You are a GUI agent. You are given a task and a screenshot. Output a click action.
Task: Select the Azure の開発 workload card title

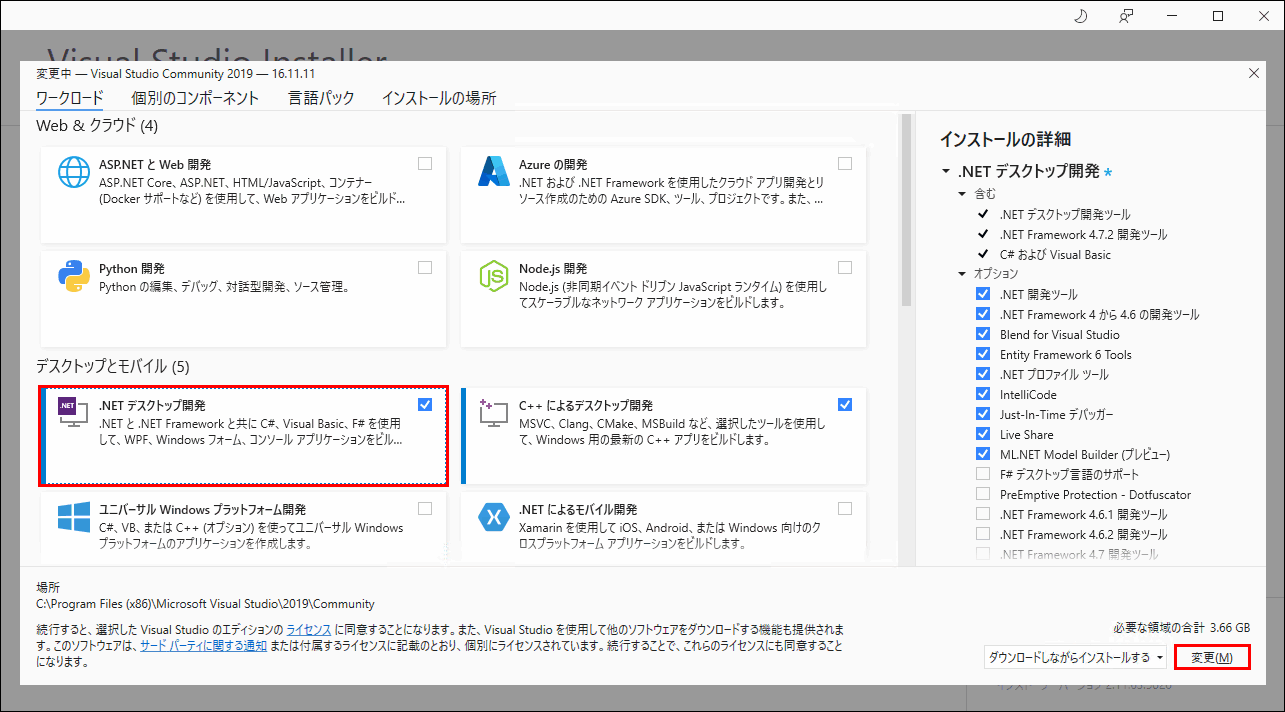point(553,164)
